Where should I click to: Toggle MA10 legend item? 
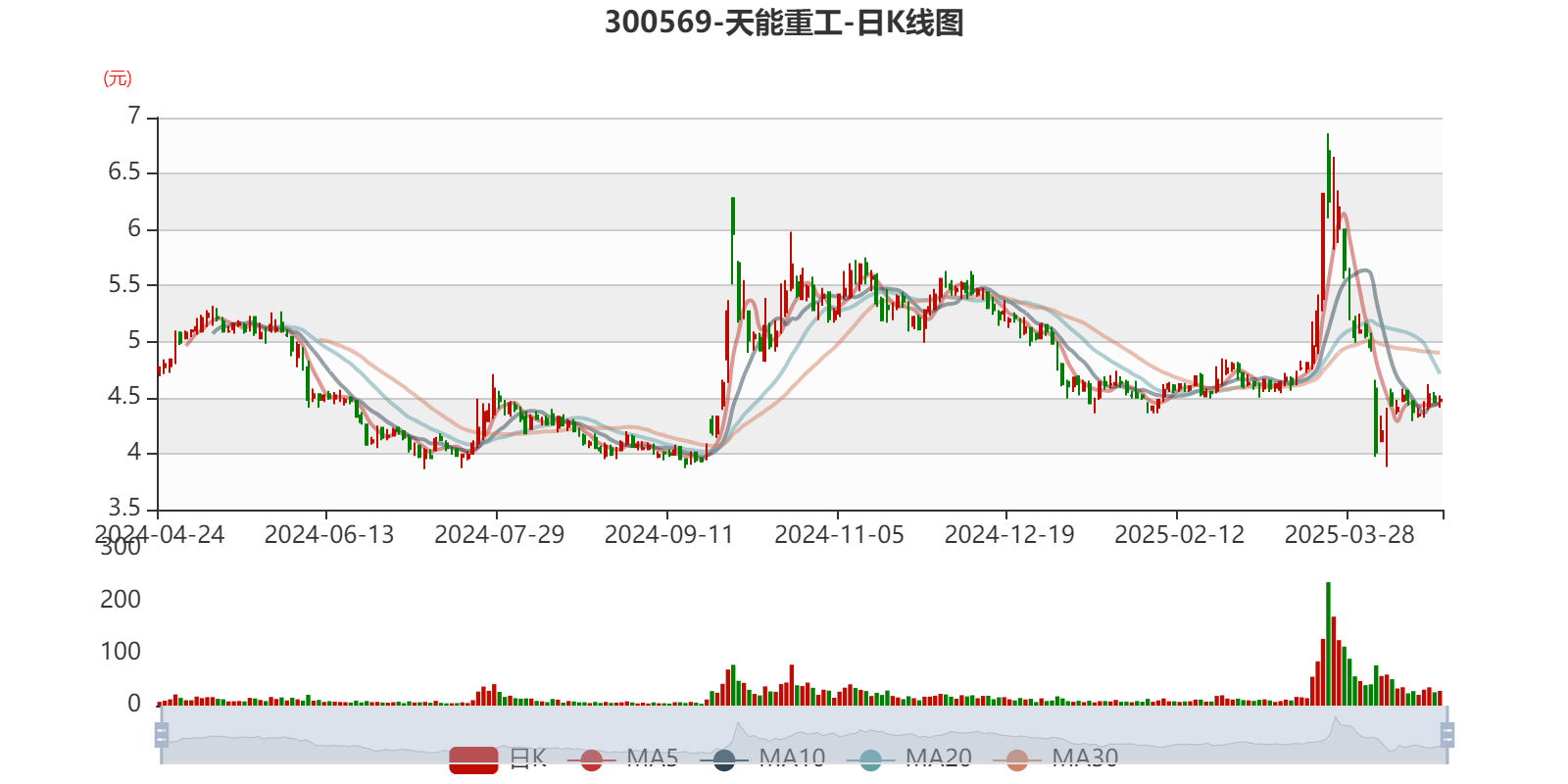coord(762,759)
